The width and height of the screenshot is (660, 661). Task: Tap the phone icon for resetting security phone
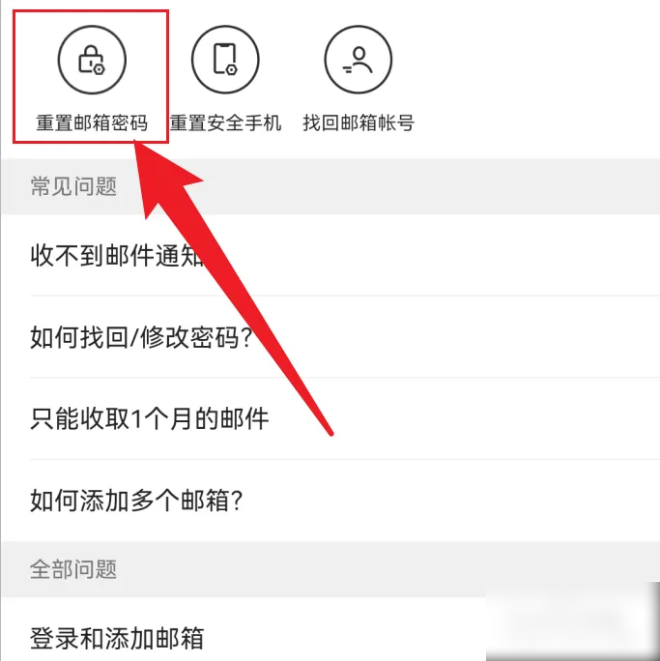(225, 59)
